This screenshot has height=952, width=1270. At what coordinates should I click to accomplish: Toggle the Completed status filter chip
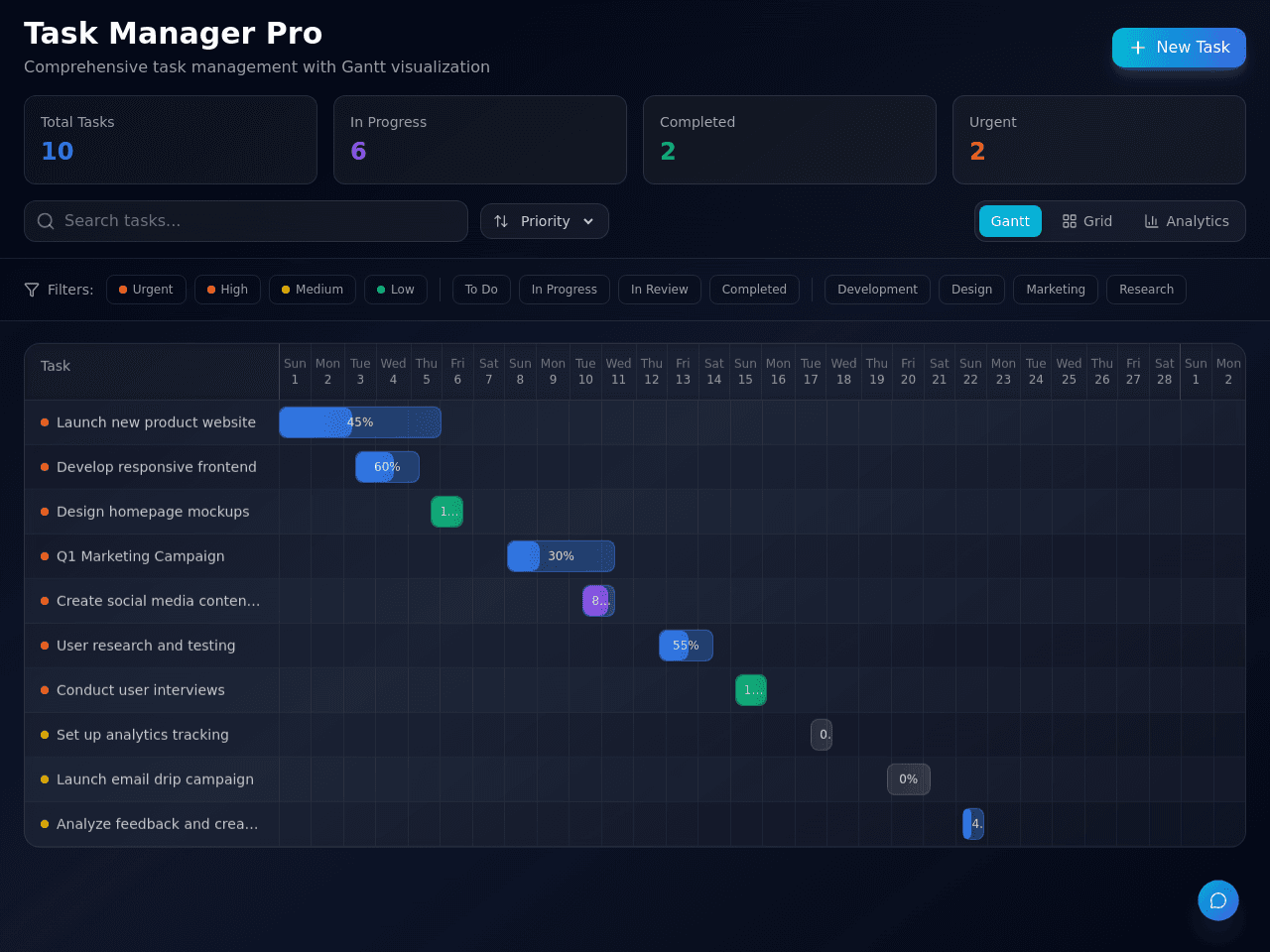point(754,290)
